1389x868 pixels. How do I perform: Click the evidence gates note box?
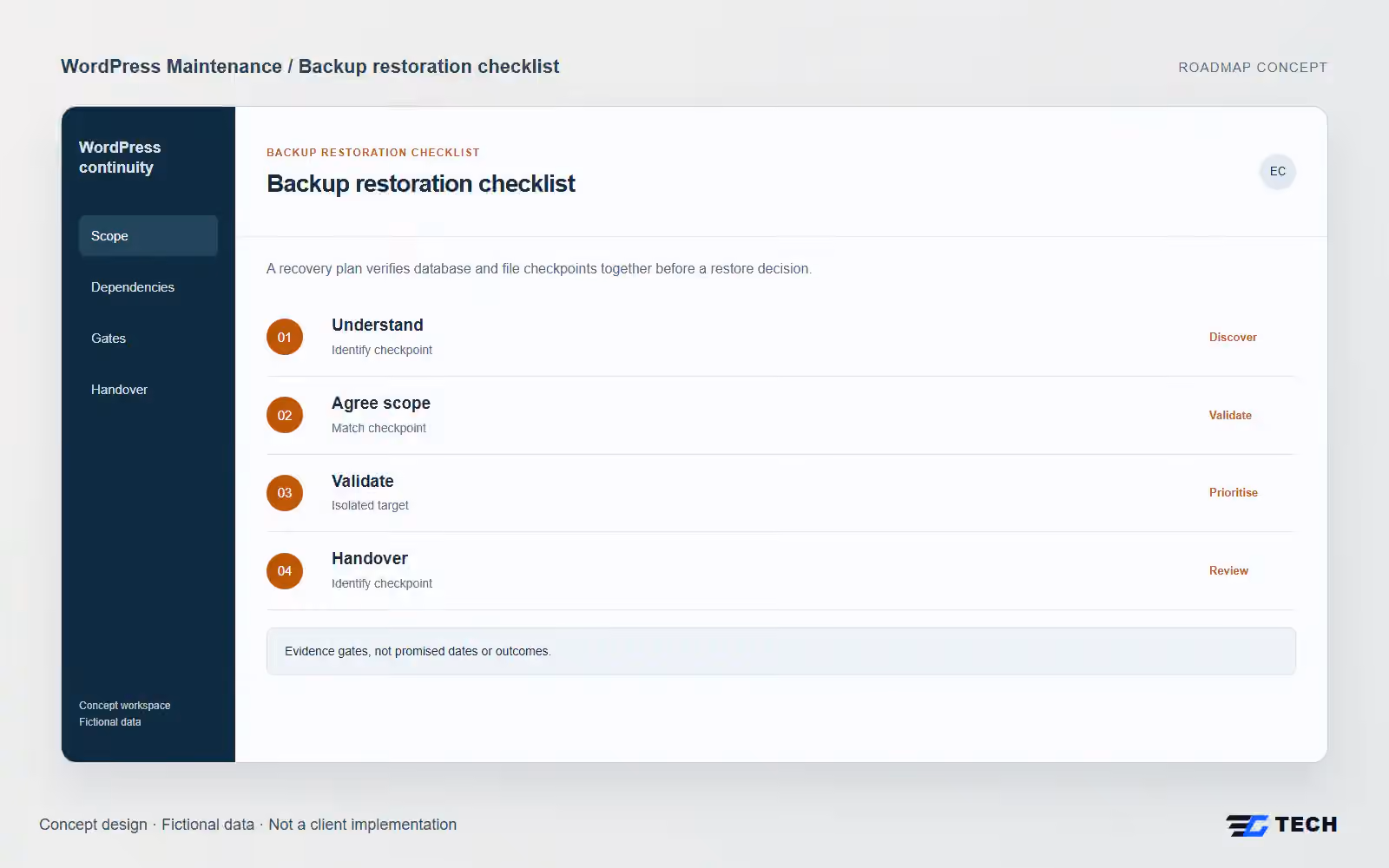click(780, 651)
